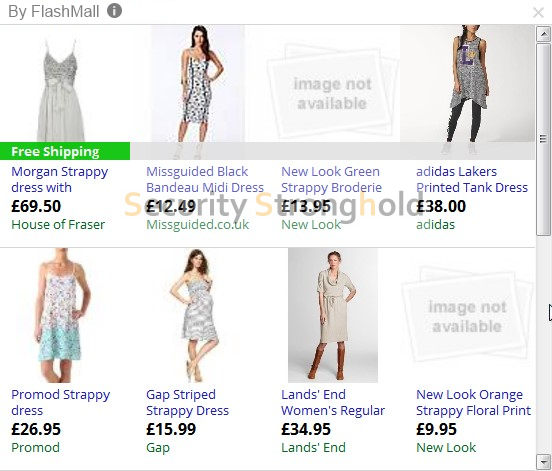Viewport: 552px width, 471px height.
Task: Click the scrollbar down arrow
Action: (x=544, y=461)
